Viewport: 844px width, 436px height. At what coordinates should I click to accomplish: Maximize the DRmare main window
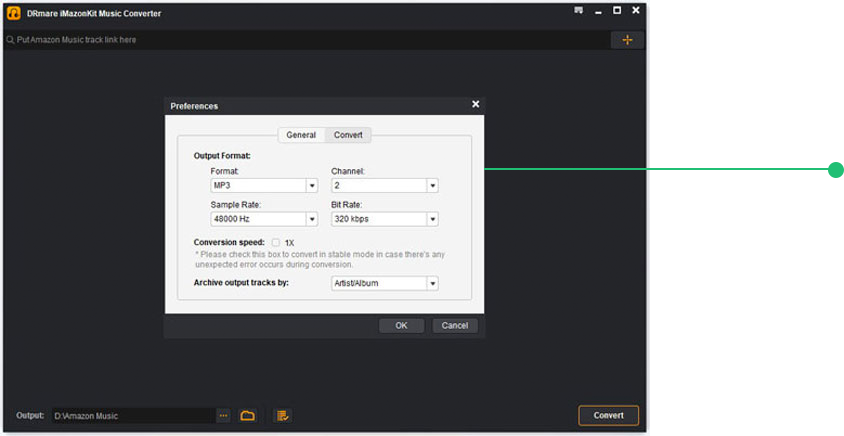617,10
